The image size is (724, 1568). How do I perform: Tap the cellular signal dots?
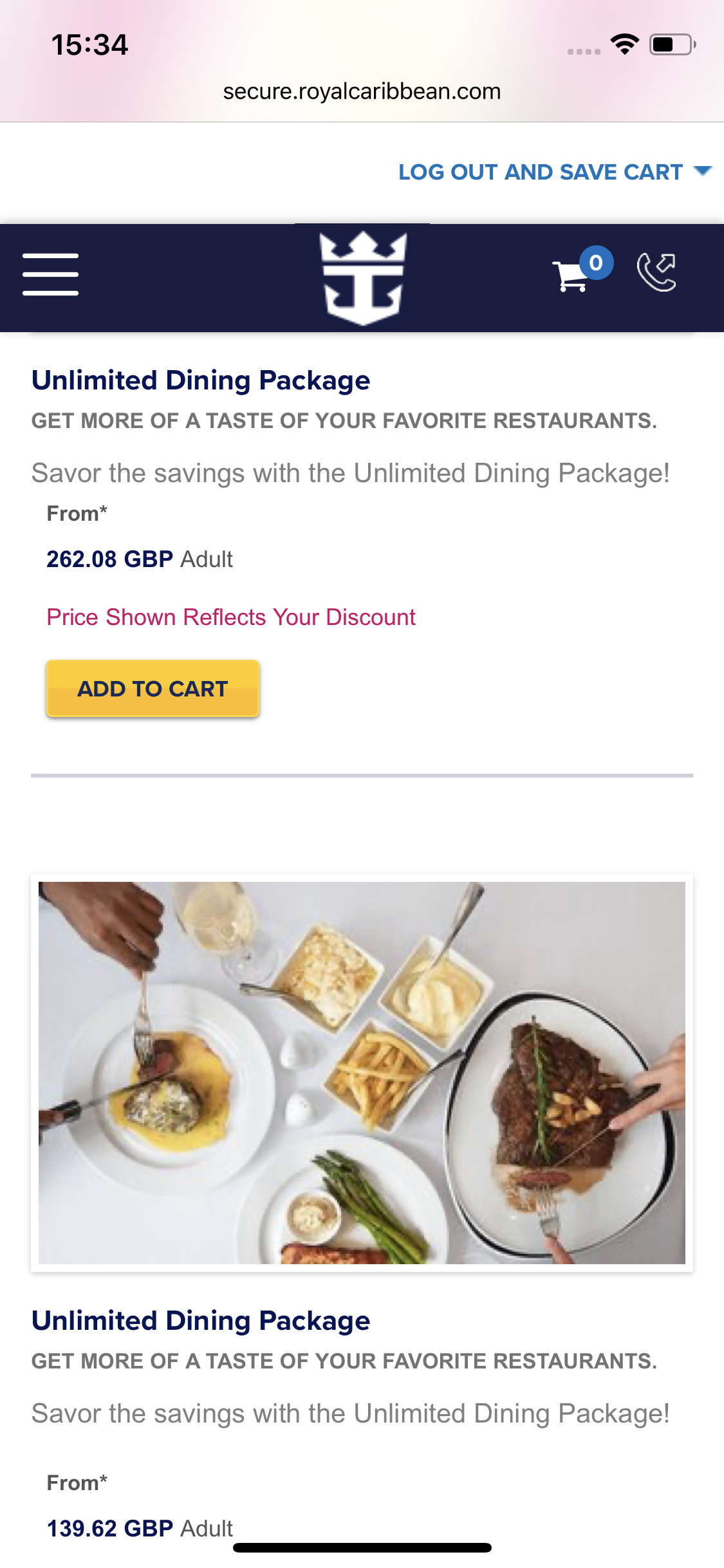click(x=584, y=51)
